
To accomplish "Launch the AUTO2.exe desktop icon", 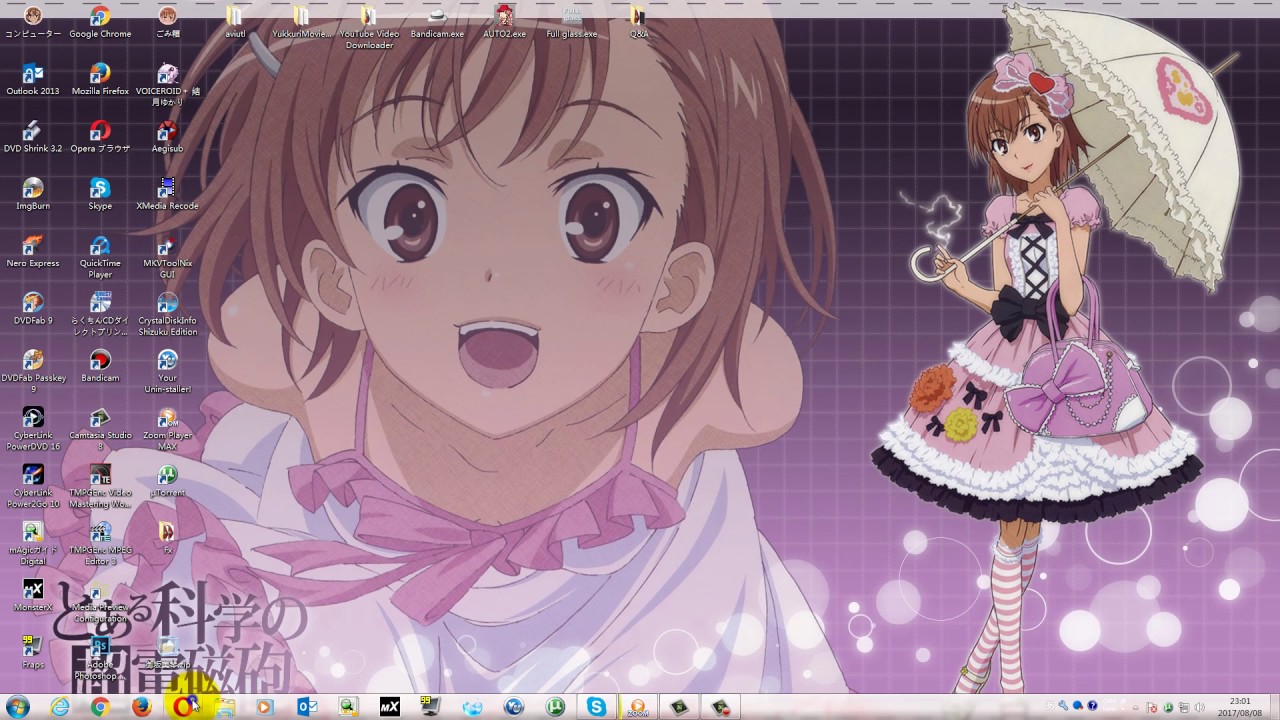I will 504,22.
